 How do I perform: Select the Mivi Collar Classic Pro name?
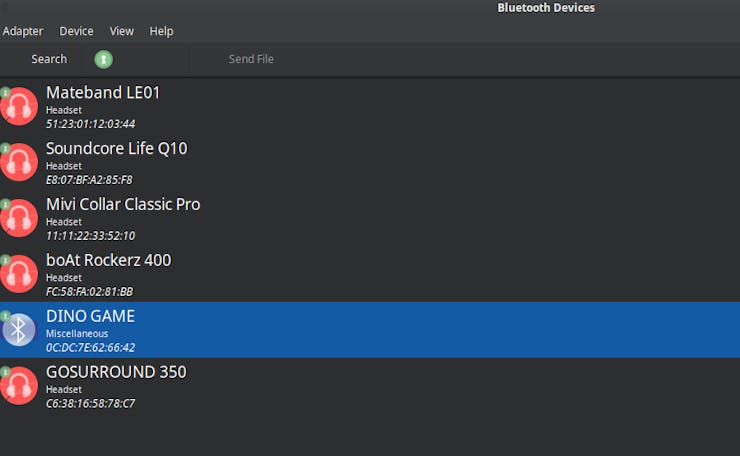tap(123, 205)
